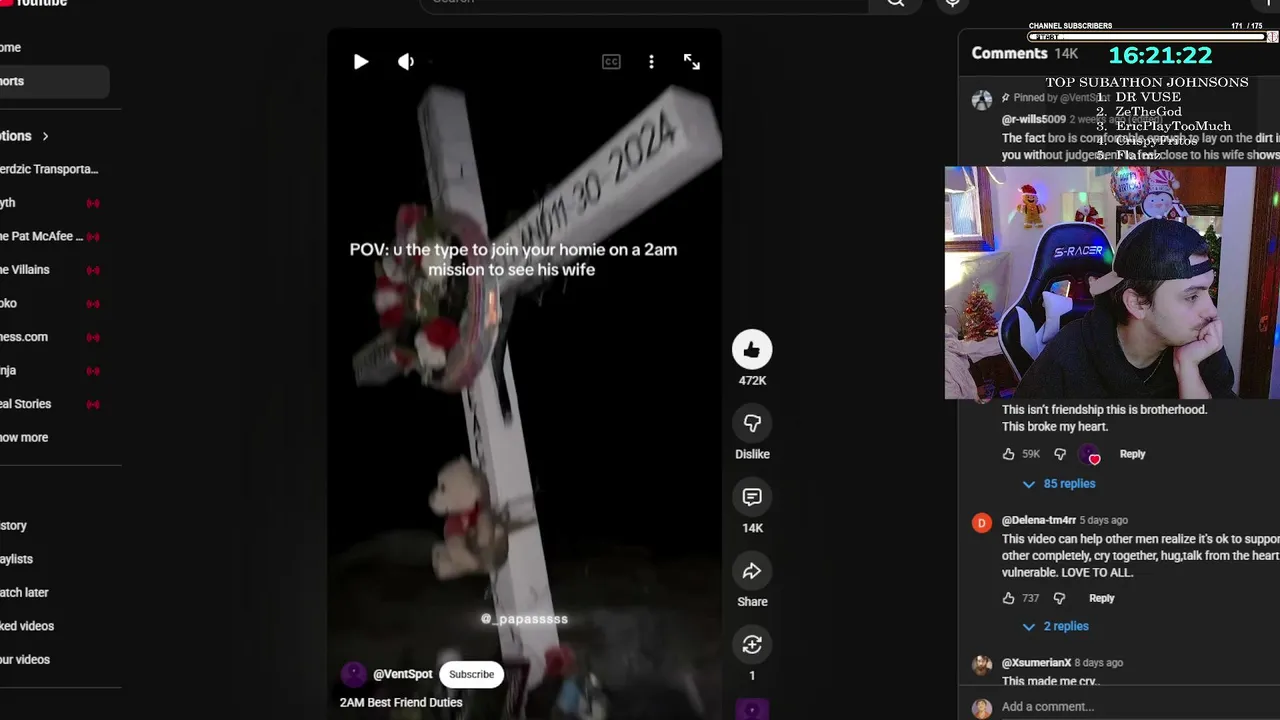Screen dimensions: 1280x720
Task: Open the @VentSpot channel link
Action: tap(402, 674)
